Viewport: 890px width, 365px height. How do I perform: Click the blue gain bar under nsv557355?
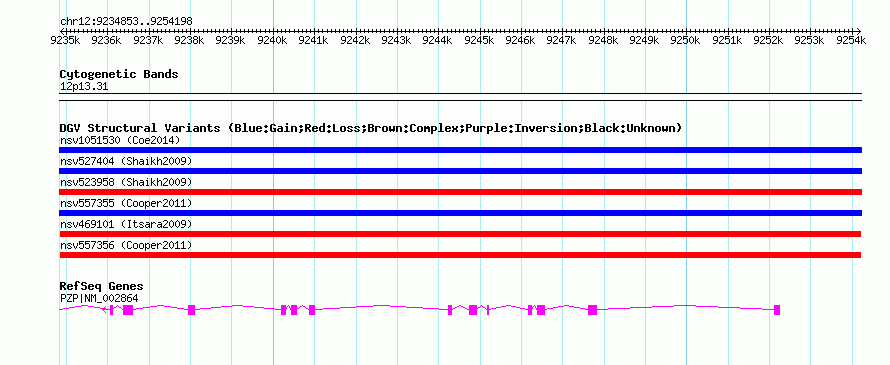coord(461,213)
